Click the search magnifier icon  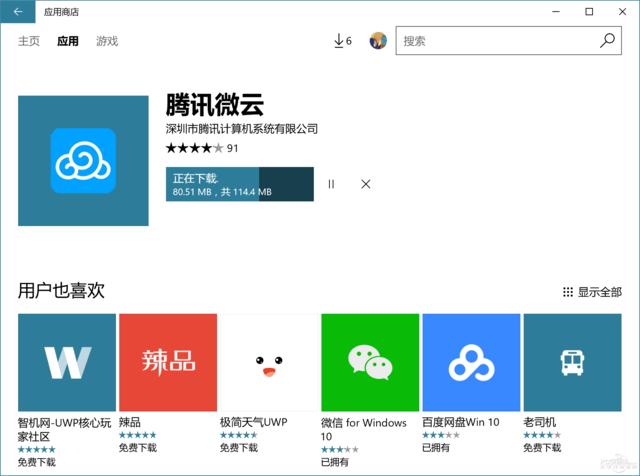click(x=607, y=41)
